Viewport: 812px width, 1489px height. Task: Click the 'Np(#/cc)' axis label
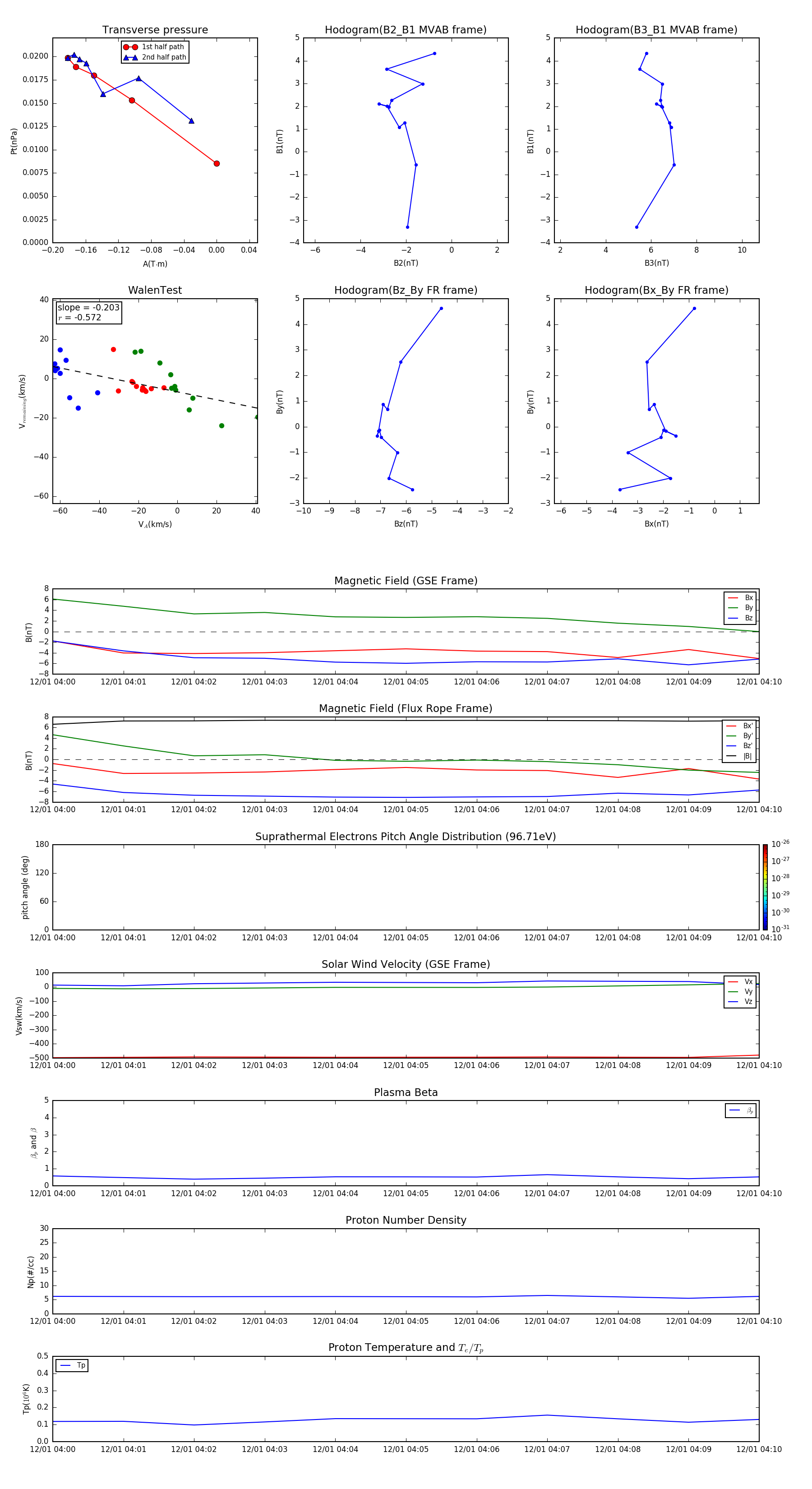[x=31, y=1272]
